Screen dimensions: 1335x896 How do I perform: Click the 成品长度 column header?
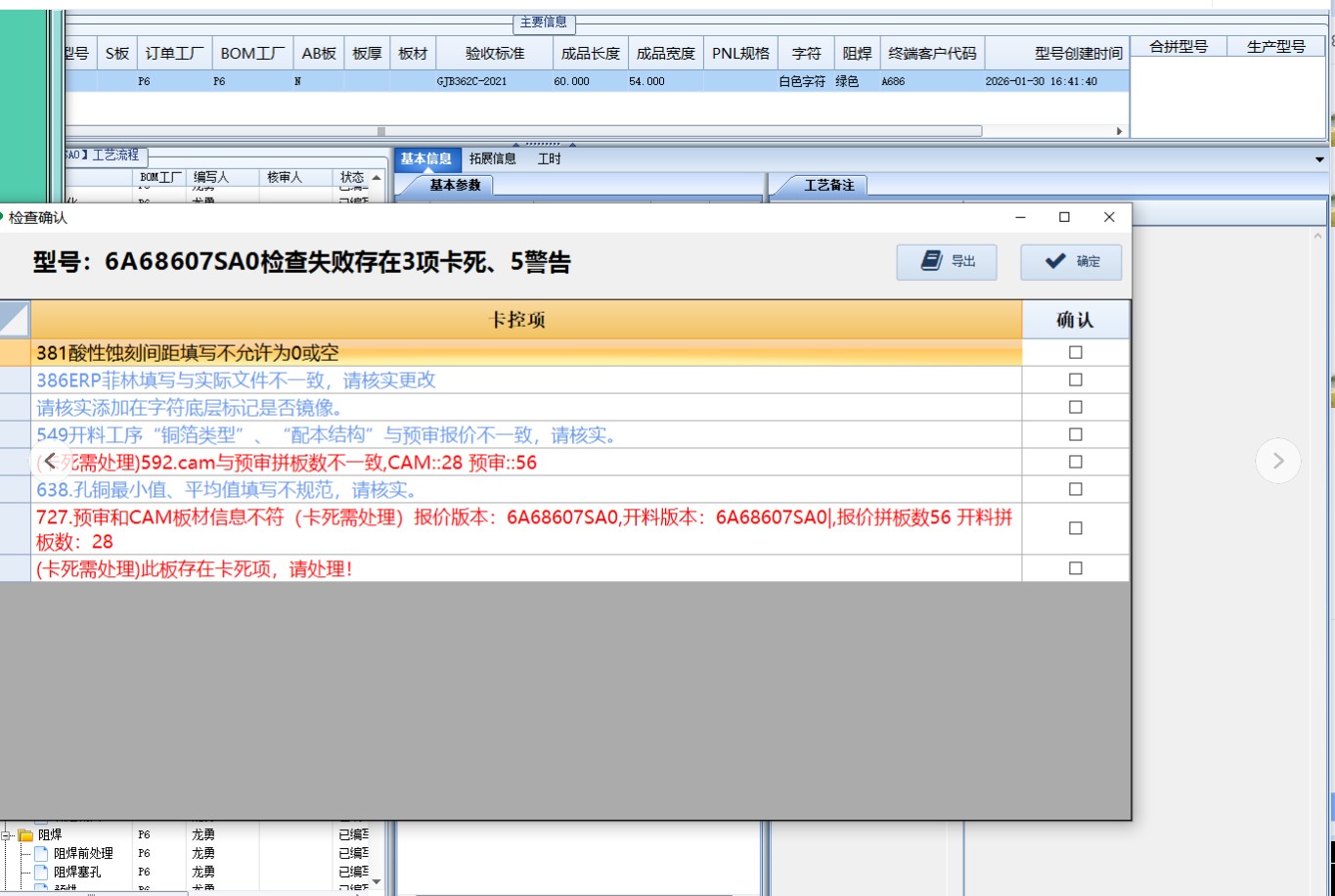[591, 54]
